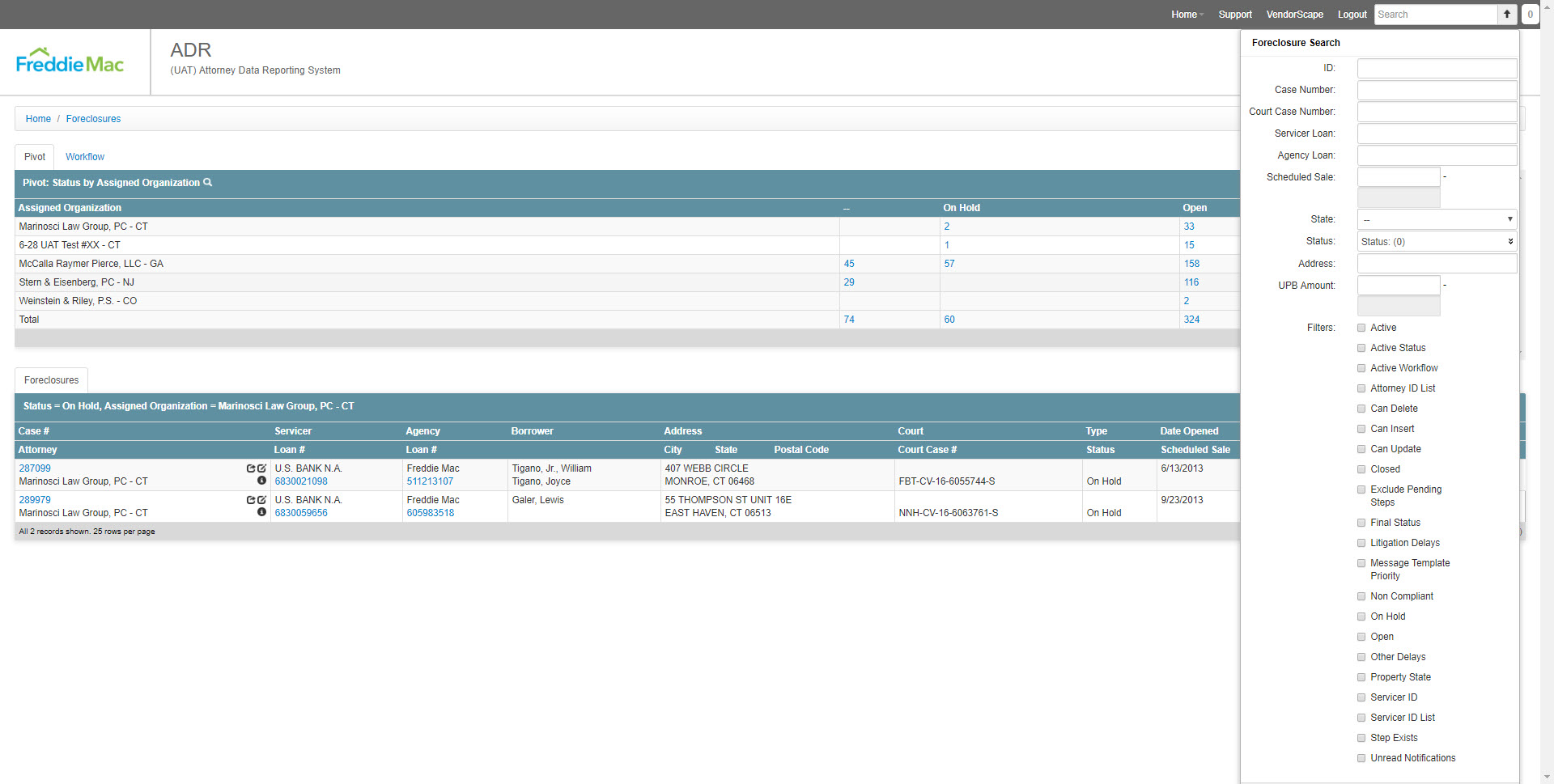The width and height of the screenshot is (1554, 784).
Task: Click the Weinstein & Riley, P.S. - CO row
Action: (x=627, y=301)
